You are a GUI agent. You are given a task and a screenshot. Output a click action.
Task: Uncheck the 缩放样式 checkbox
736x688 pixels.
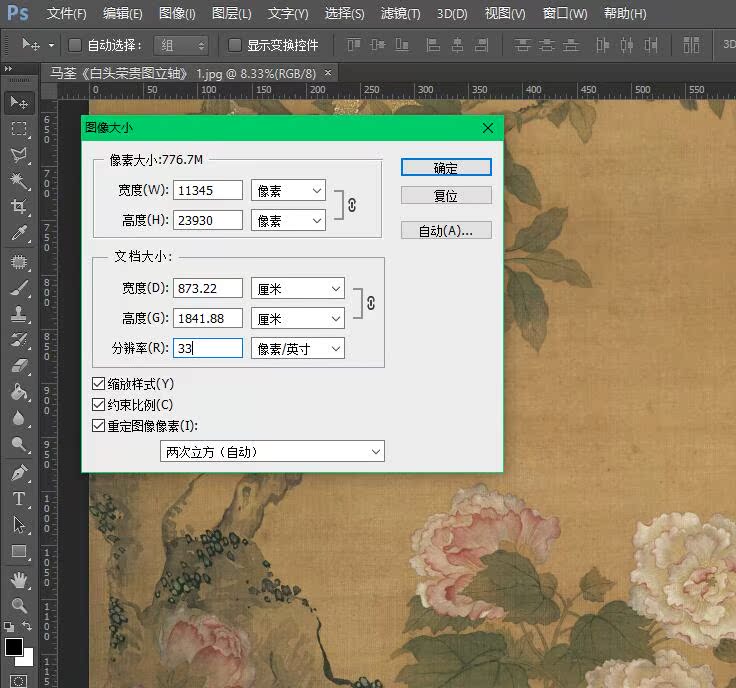(x=98, y=384)
